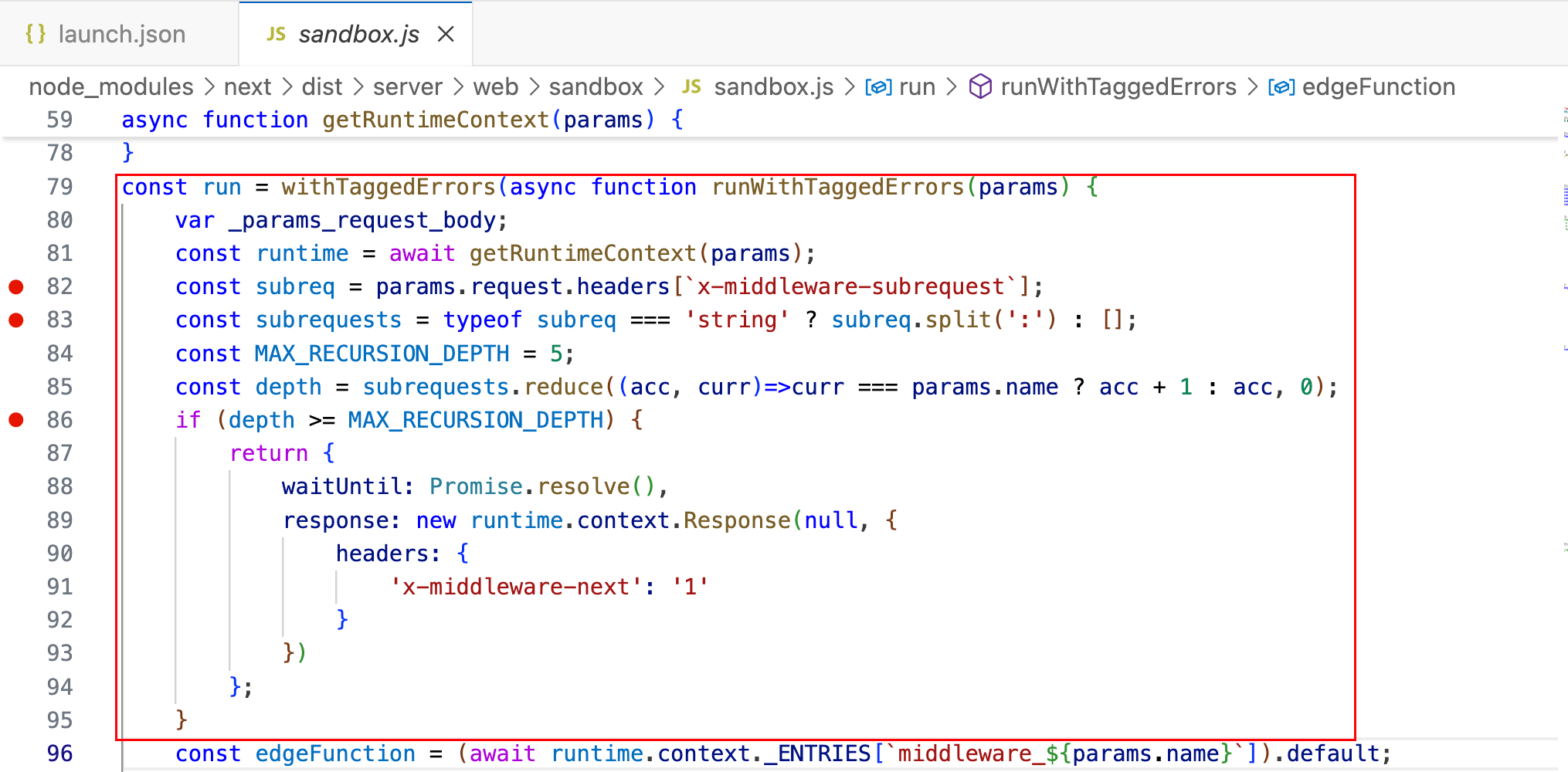Remove the breakpoint on line 82
The height and width of the screenshot is (772, 1568).
pyautogui.click(x=16, y=287)
